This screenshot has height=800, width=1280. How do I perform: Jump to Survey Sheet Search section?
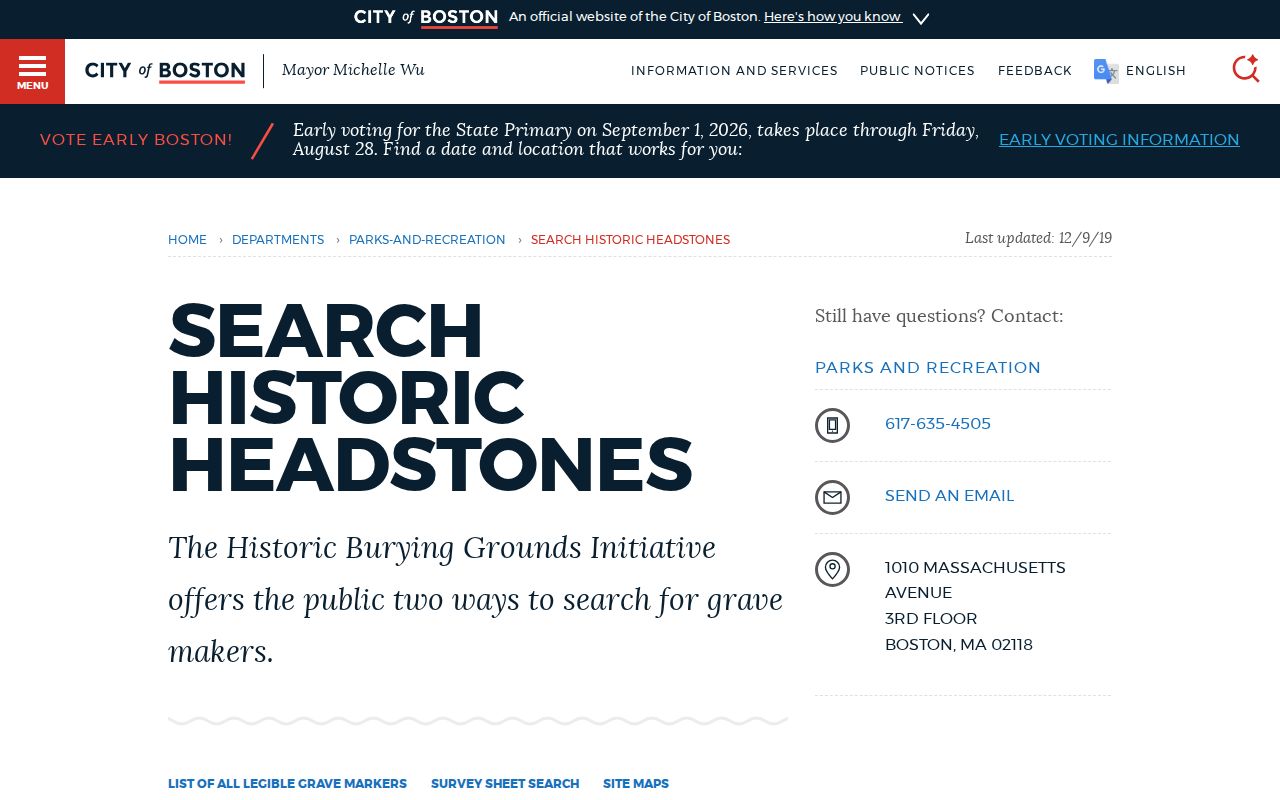click(x=505, y=784)
